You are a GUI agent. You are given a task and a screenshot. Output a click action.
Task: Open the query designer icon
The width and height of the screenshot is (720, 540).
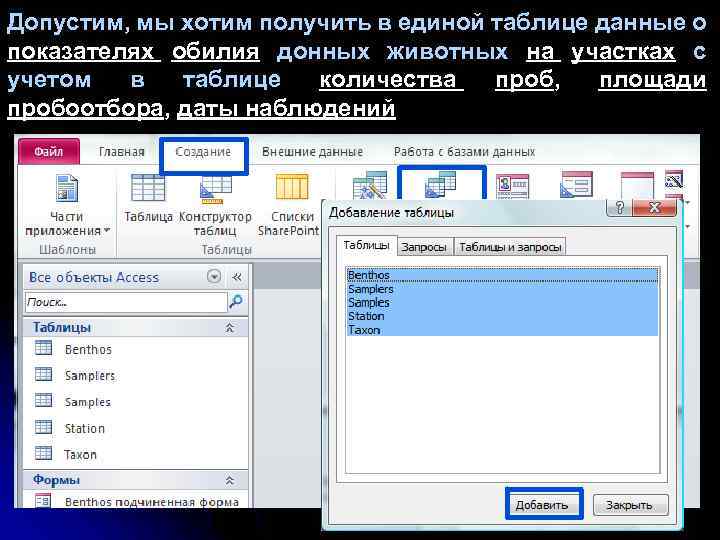(x=441, y=185)
